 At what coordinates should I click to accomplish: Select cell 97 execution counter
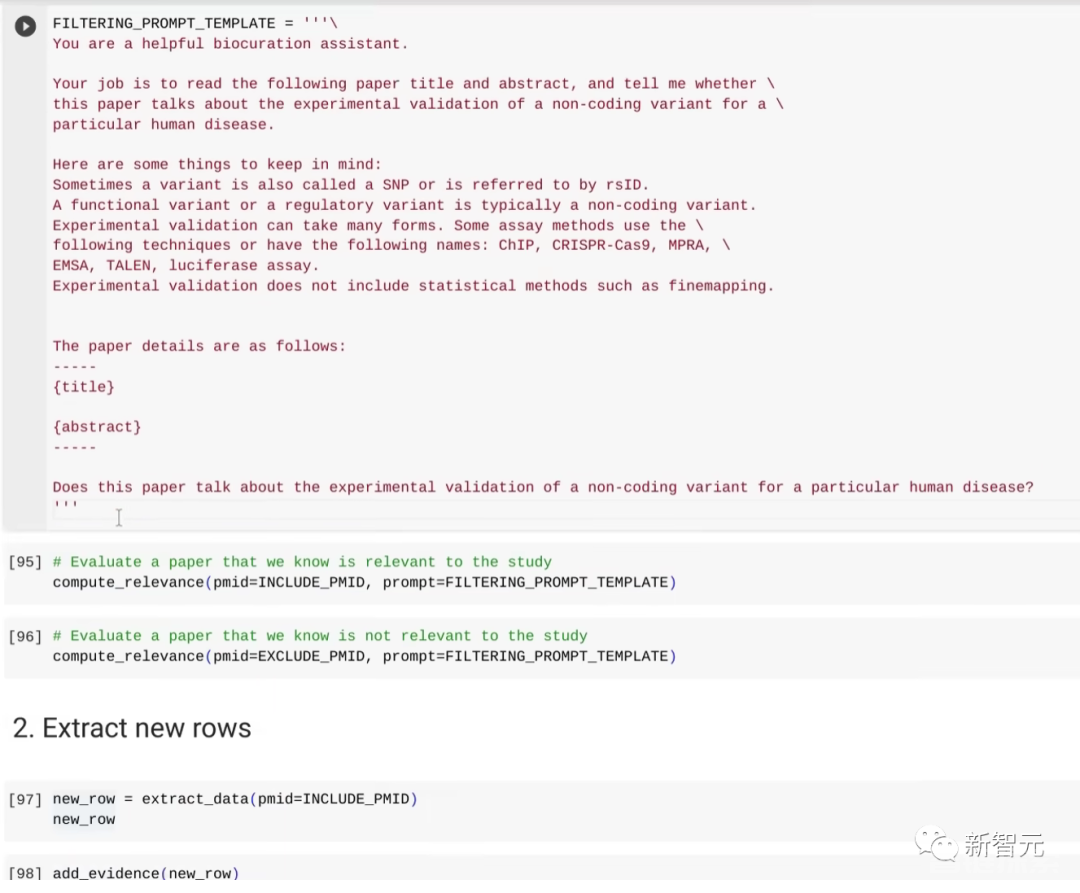[25, 799]
